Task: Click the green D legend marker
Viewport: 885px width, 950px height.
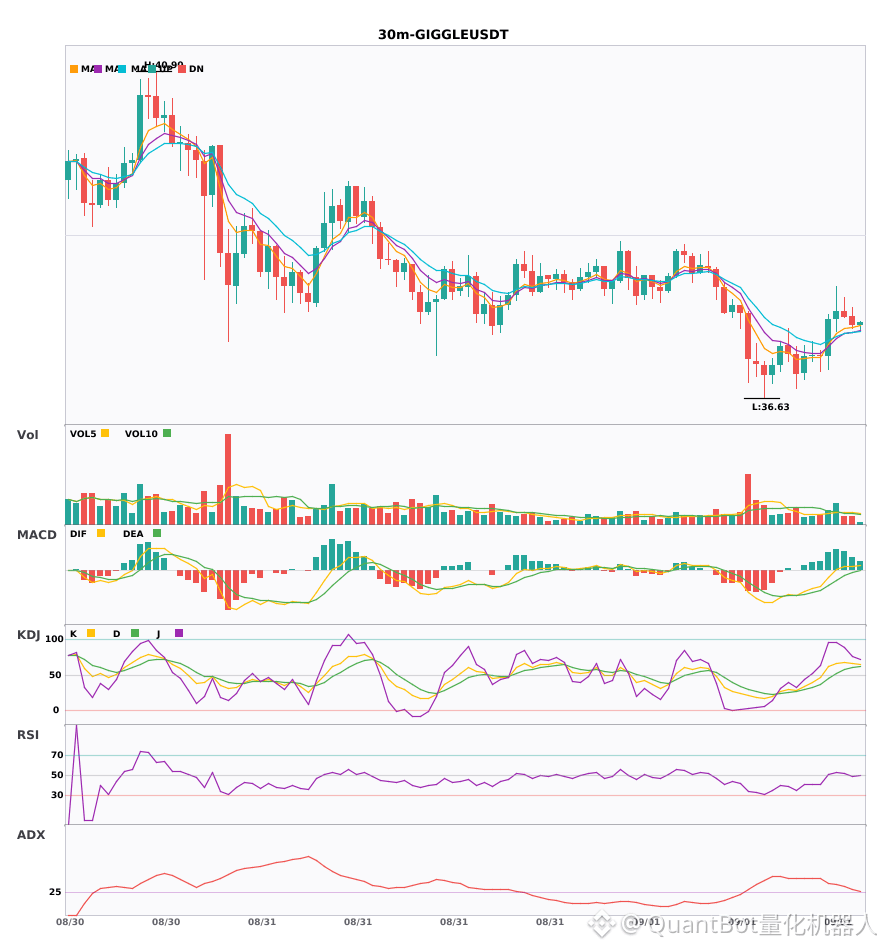Action: point(135,633)
